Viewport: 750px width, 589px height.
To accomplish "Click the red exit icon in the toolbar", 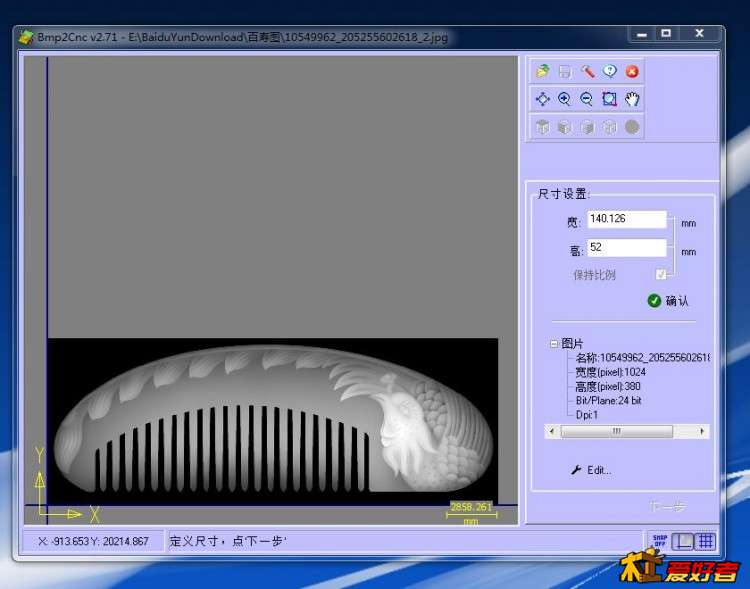I will (632, 72).
